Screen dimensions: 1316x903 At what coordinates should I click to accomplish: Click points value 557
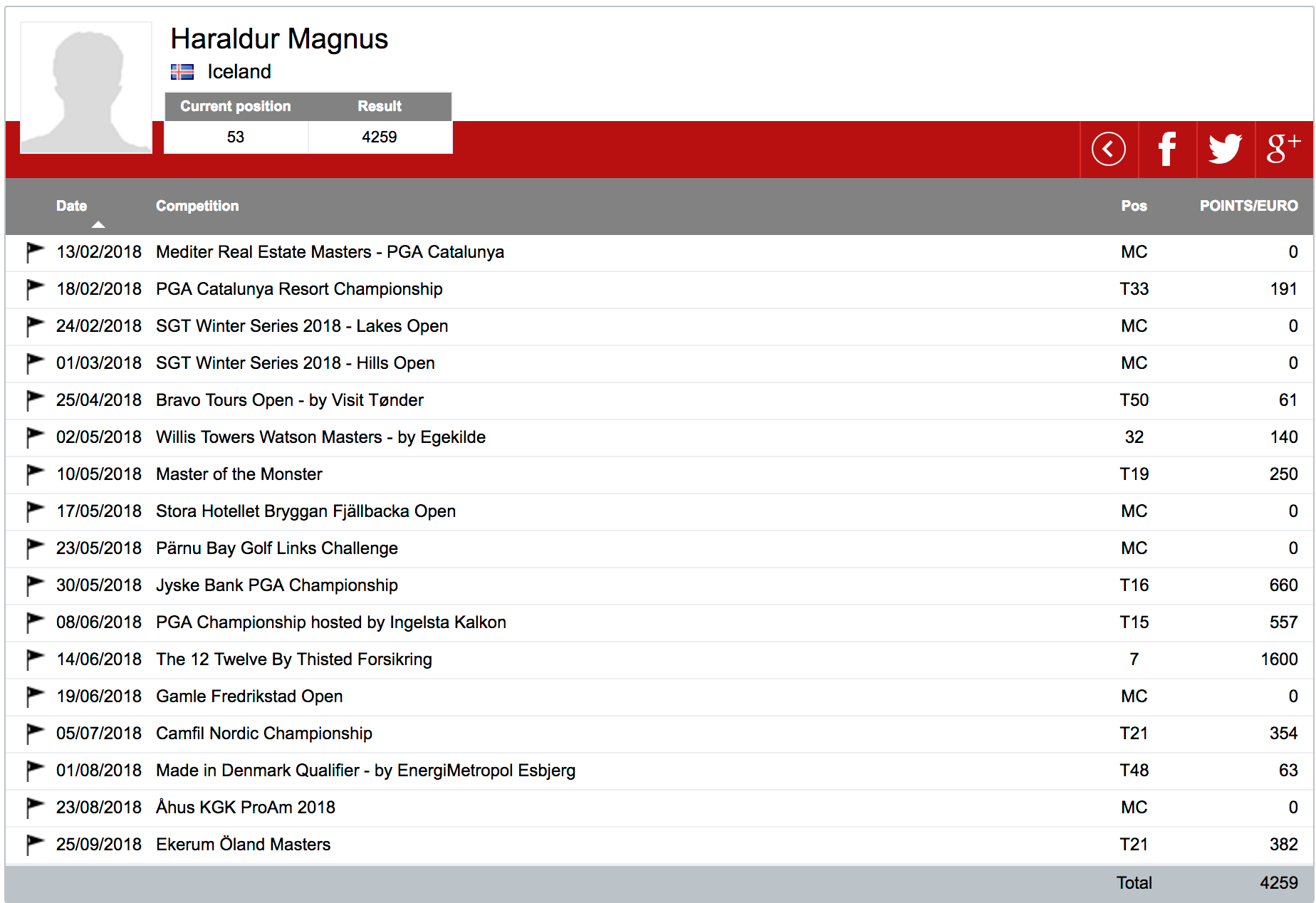tap(1283, 622)
